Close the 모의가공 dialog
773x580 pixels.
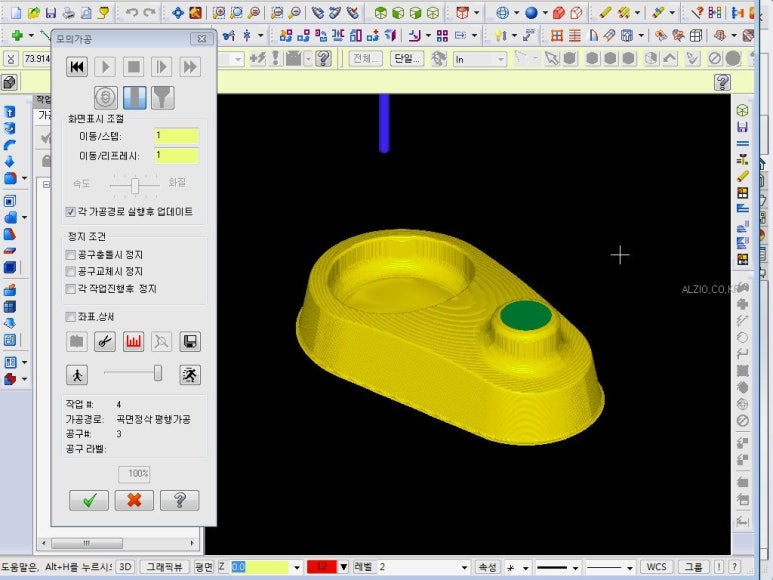click(202, 38)
